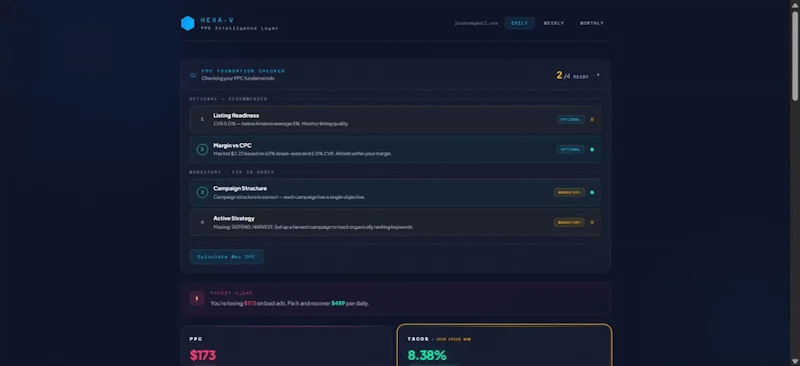Click the green status dot on Campaign Structure row
Viewport: 800px width, 366px height.
point(592,192)
